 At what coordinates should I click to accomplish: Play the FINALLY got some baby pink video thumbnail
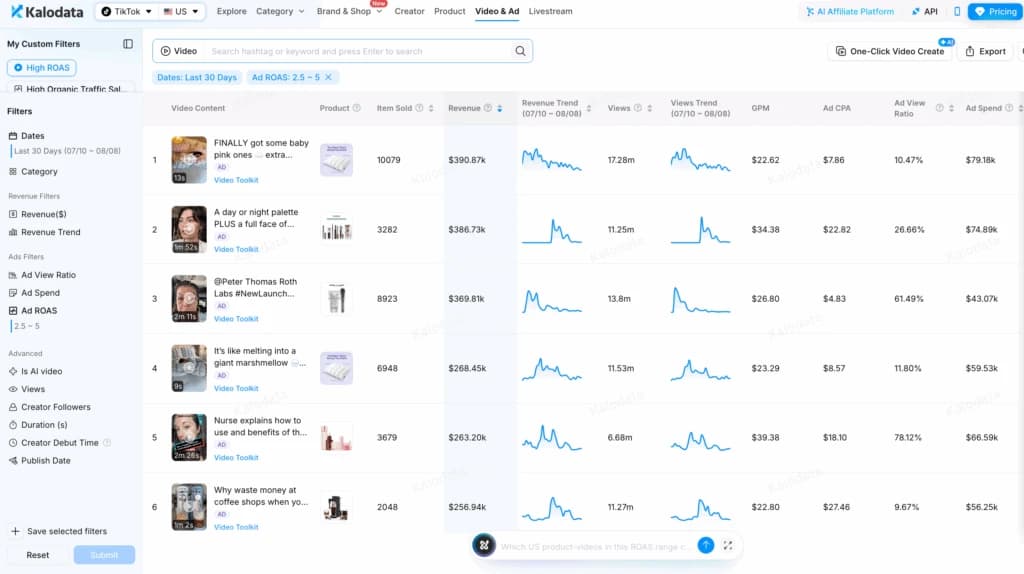point(189,160)
